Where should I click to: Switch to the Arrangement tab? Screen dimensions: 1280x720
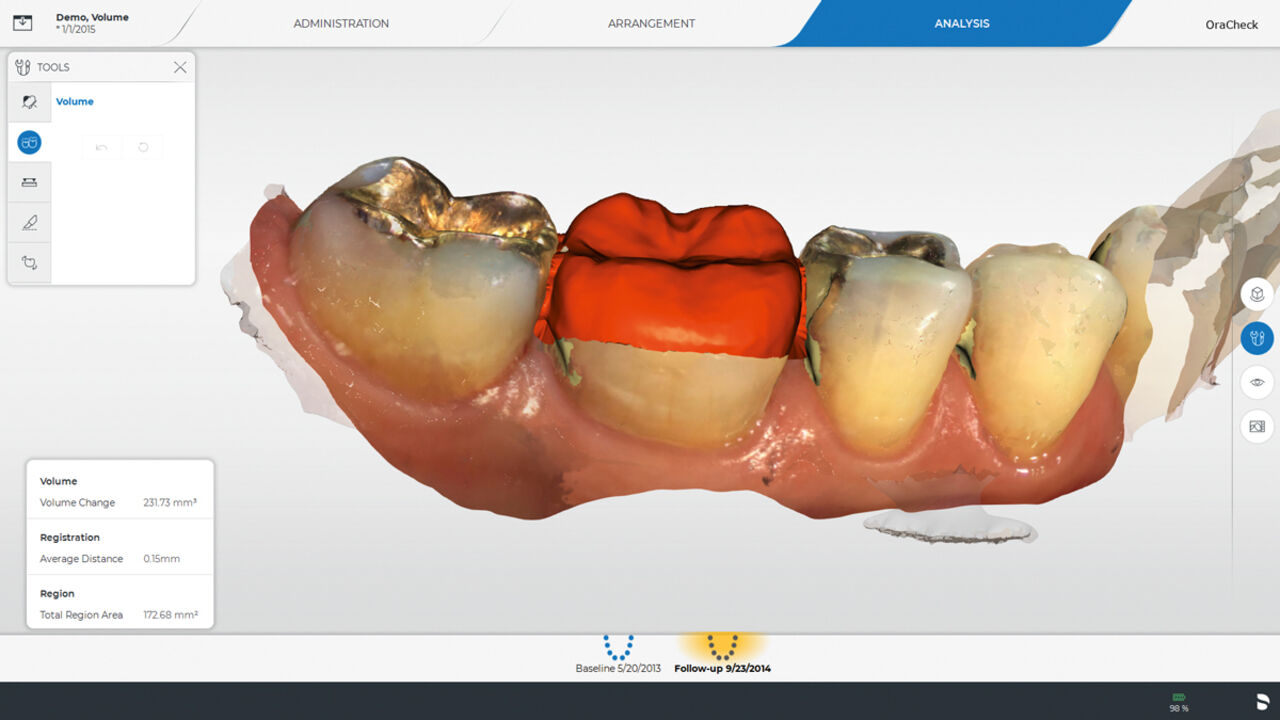(651, 23)
